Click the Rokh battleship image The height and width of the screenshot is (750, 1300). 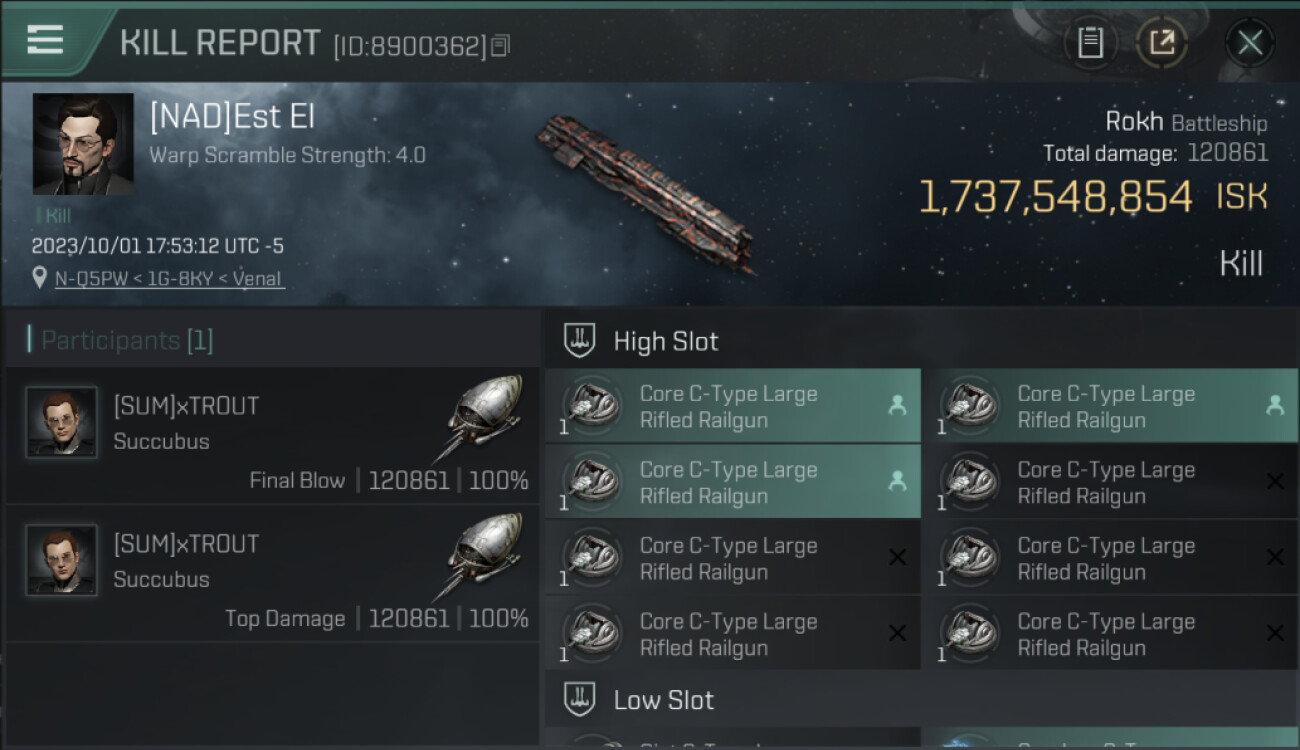(645, 192)
